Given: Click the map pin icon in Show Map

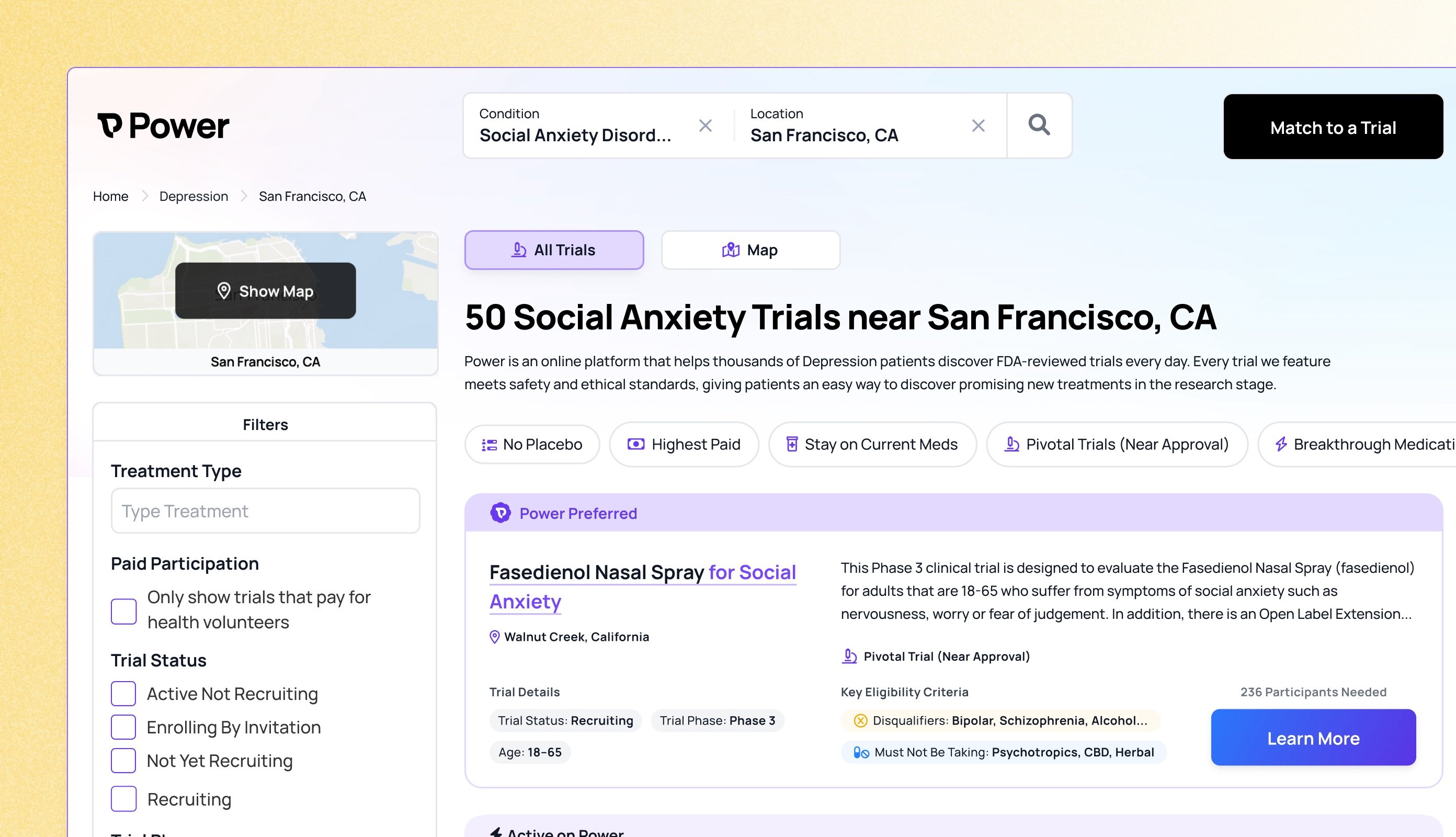Looking at the screenshot, I should click(x=223, y=291).
